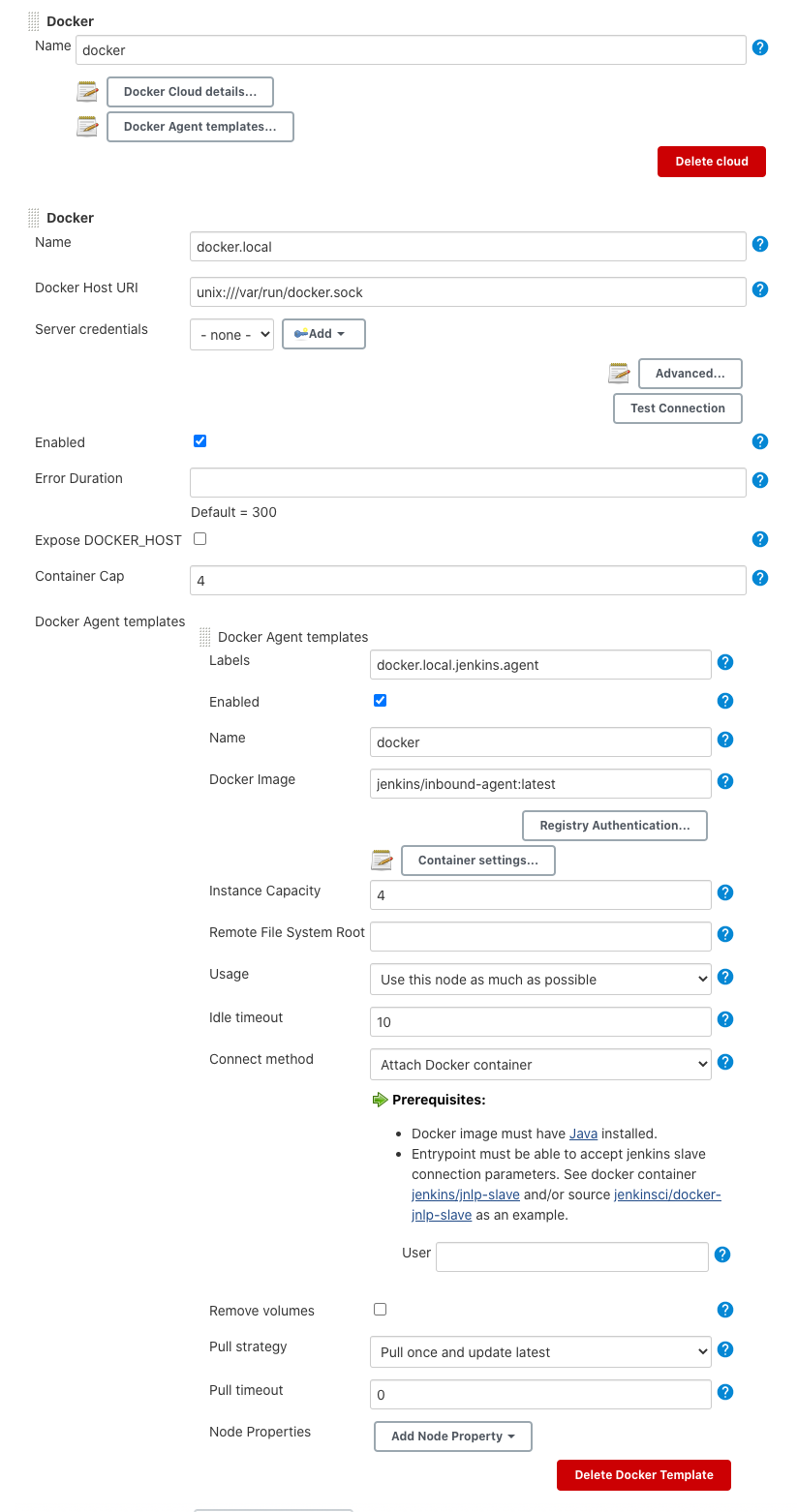Tick the Remove volumes checkbox
Viewport: 797px width, 1512px height.
[381, 1310]
